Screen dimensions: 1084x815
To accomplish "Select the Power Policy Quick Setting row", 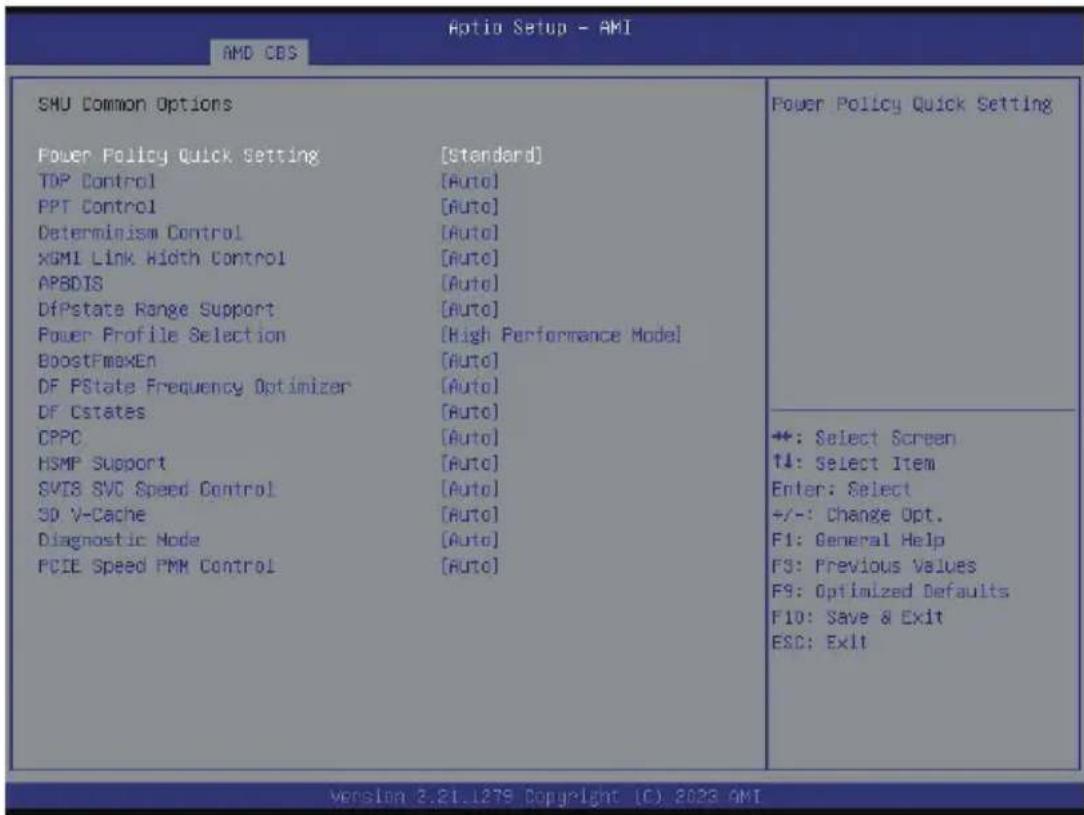I will [290, 156].
